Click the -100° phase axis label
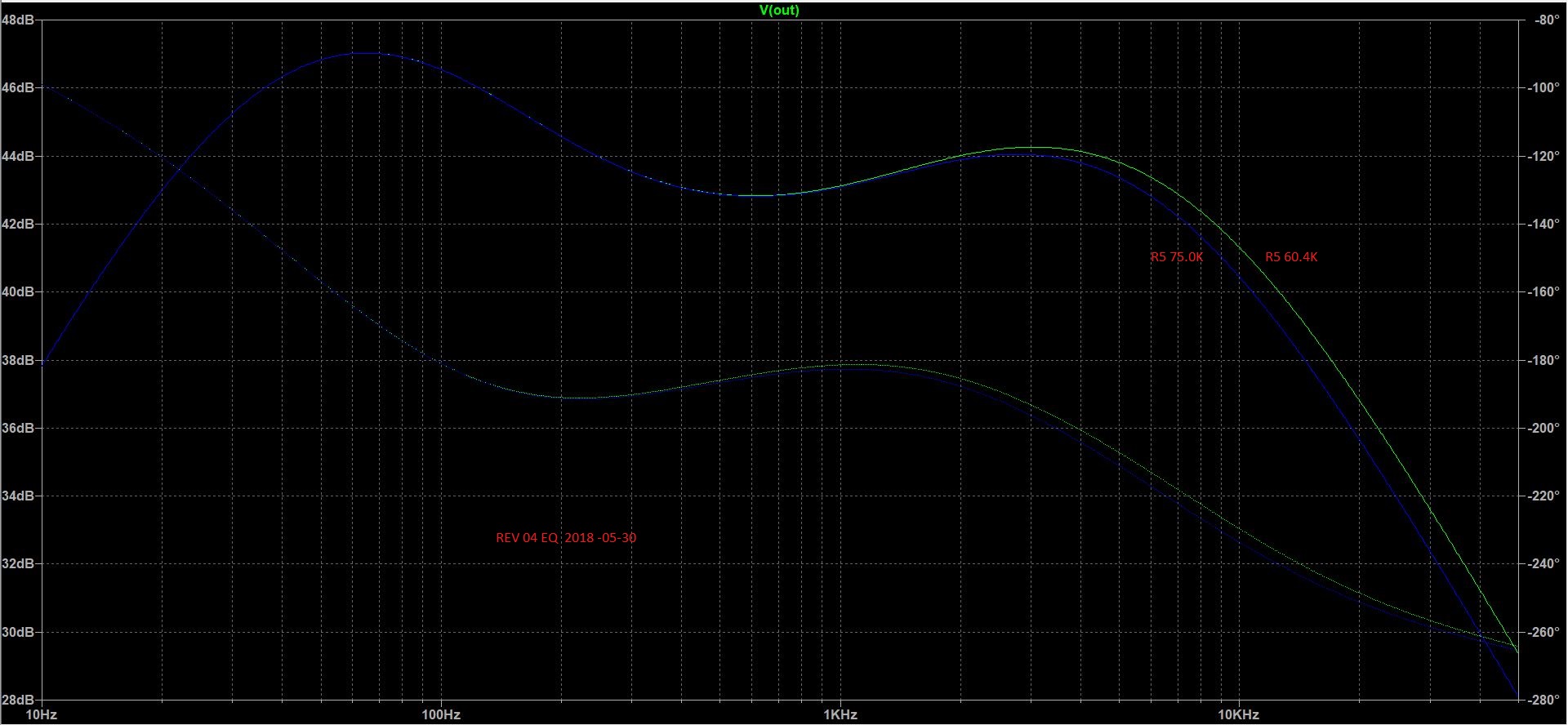 coord(1544,87)
